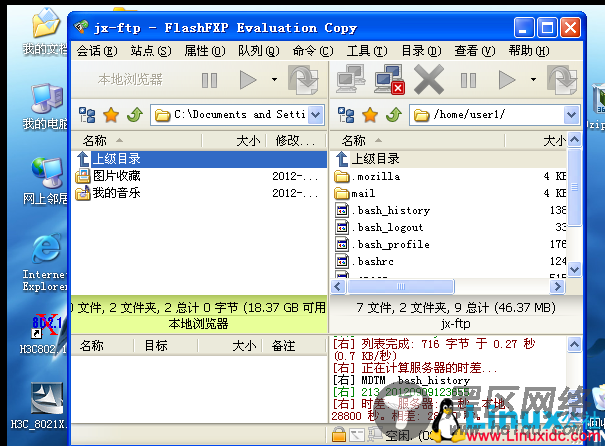Click the remote list scroll right arrow
Image resolution: width=605 pixels, height=446 pixels.
click(558, 287)
